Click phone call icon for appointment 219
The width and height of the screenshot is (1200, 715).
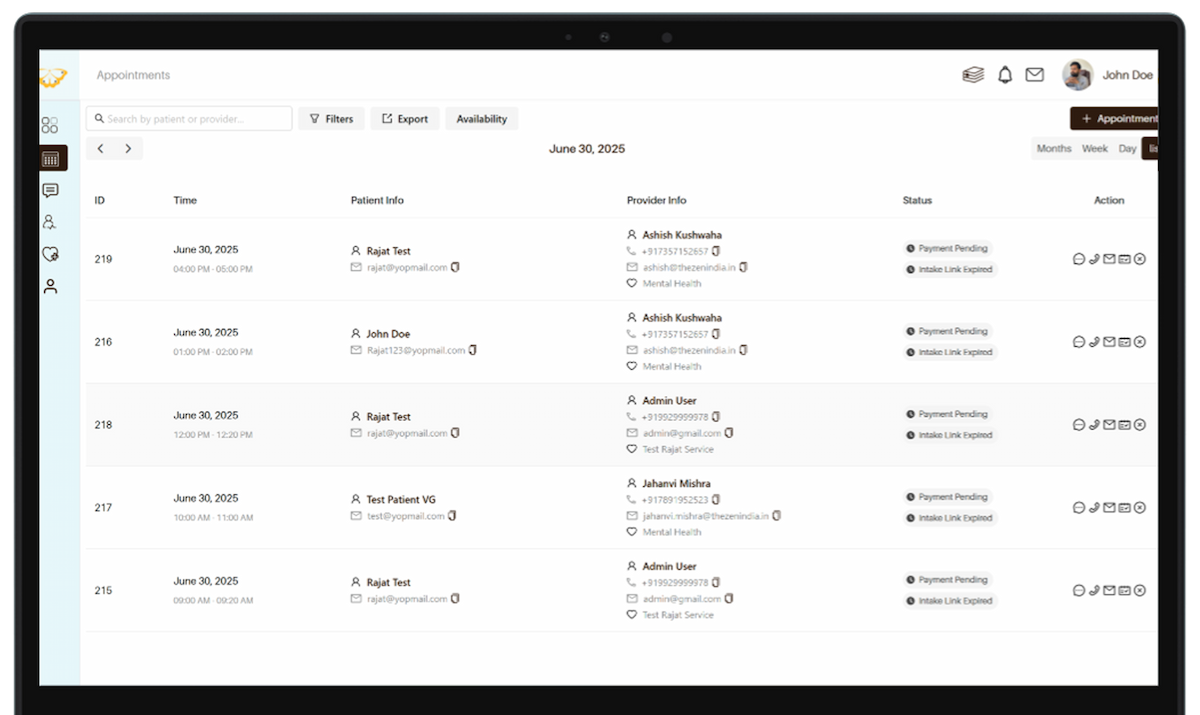[x=1094, y=259]
